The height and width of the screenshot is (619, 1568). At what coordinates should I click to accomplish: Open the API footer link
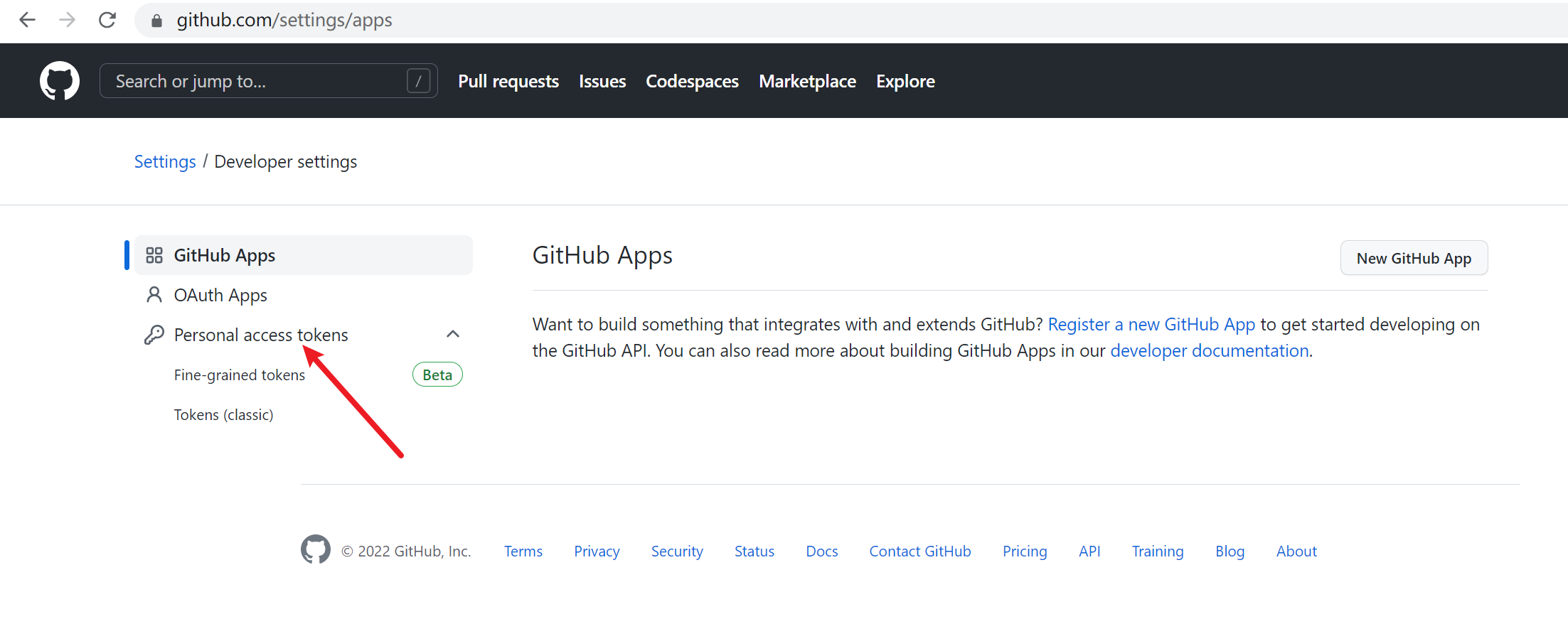pos(1089,551)
